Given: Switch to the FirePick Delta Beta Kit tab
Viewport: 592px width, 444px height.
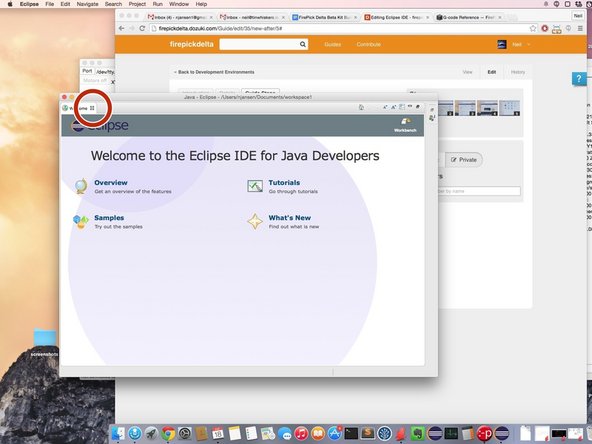Looking at the screenshot, I should tap(324, 17).
